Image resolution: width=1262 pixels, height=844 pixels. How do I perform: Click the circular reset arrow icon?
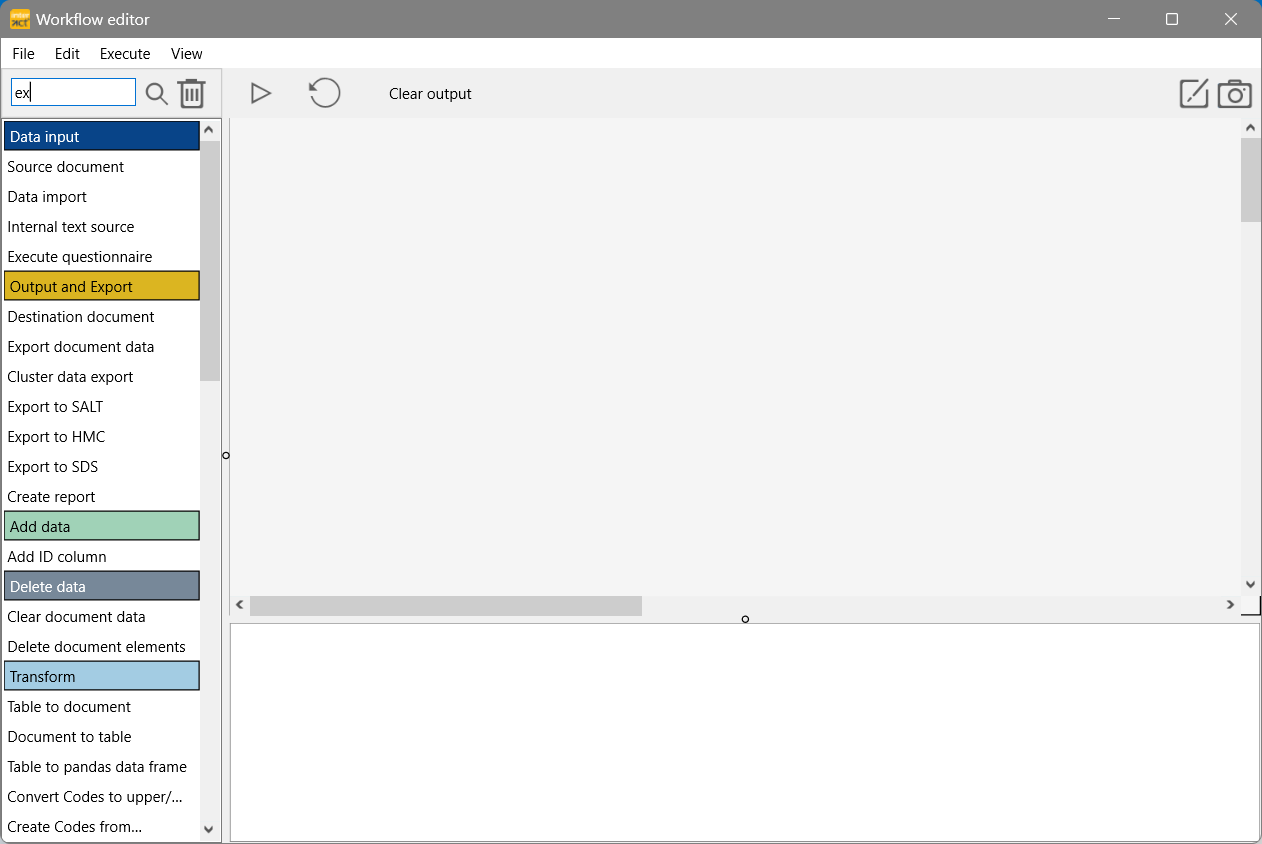324,93
